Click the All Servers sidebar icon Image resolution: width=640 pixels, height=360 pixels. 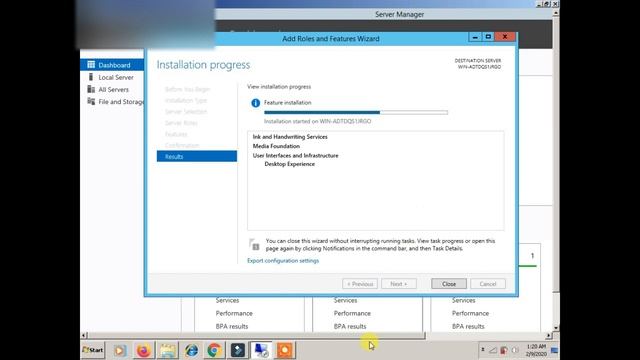pos(91,89)
